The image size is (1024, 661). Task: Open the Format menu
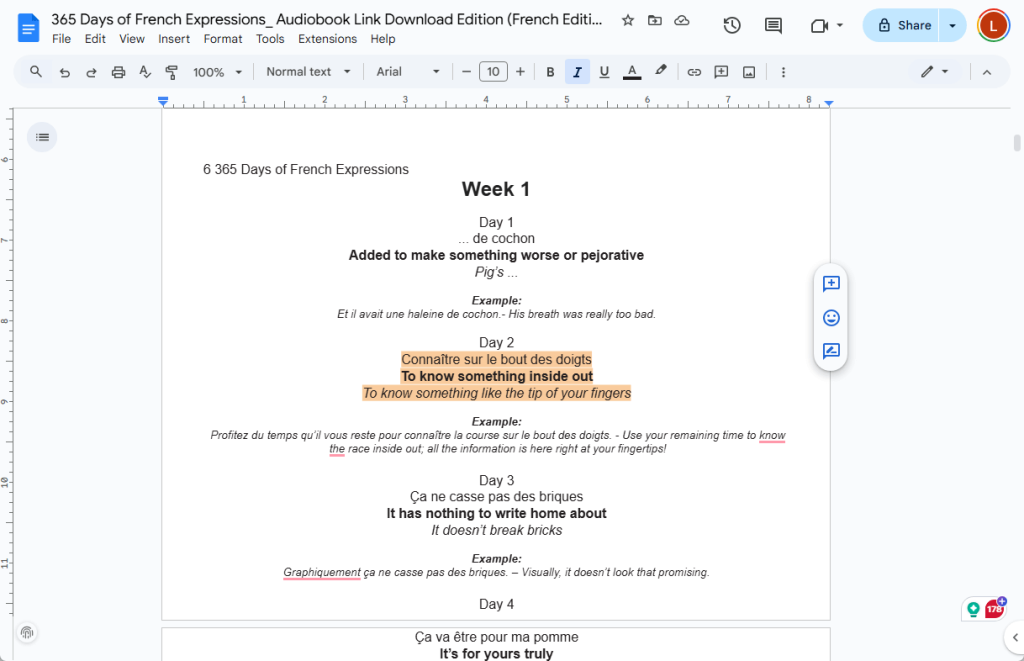tap(222, 39)
